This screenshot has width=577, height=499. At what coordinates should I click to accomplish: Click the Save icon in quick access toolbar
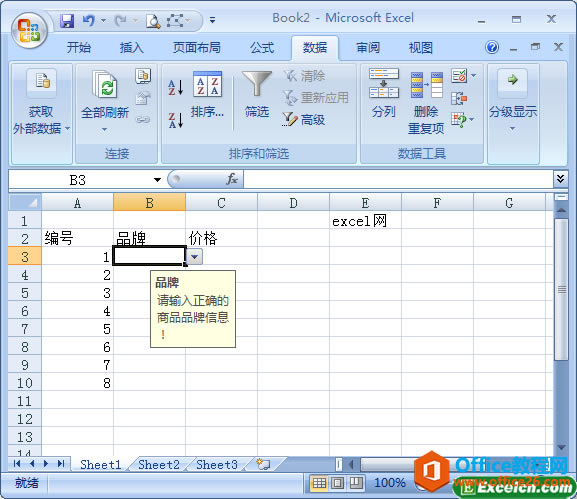(67, 21)
